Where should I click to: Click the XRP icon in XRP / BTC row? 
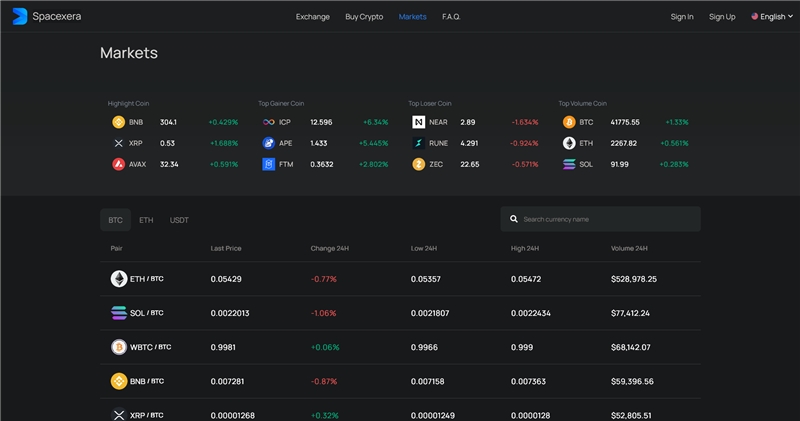click(x=119, y=415)
